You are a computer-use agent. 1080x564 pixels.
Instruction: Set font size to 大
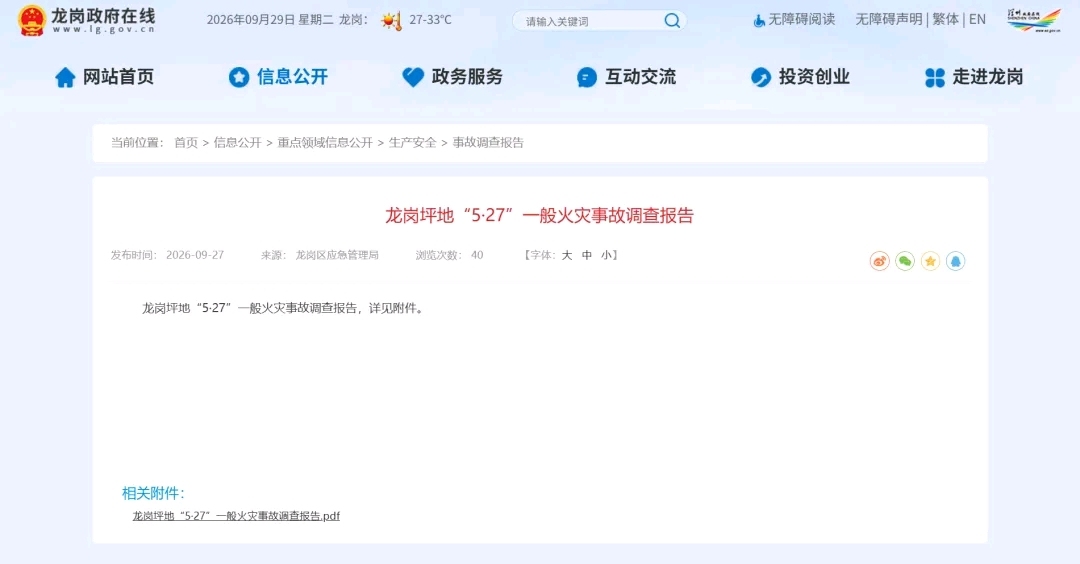pos(567,255)
